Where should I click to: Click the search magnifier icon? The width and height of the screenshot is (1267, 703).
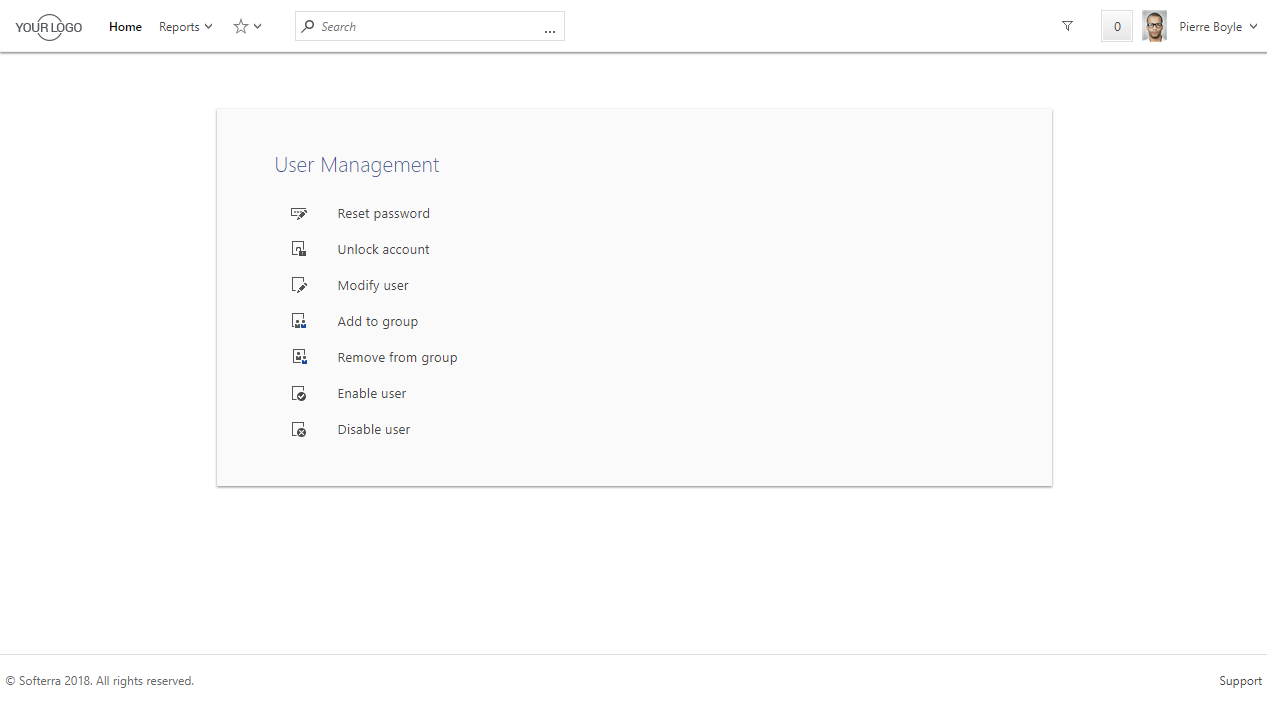point(308,27)
